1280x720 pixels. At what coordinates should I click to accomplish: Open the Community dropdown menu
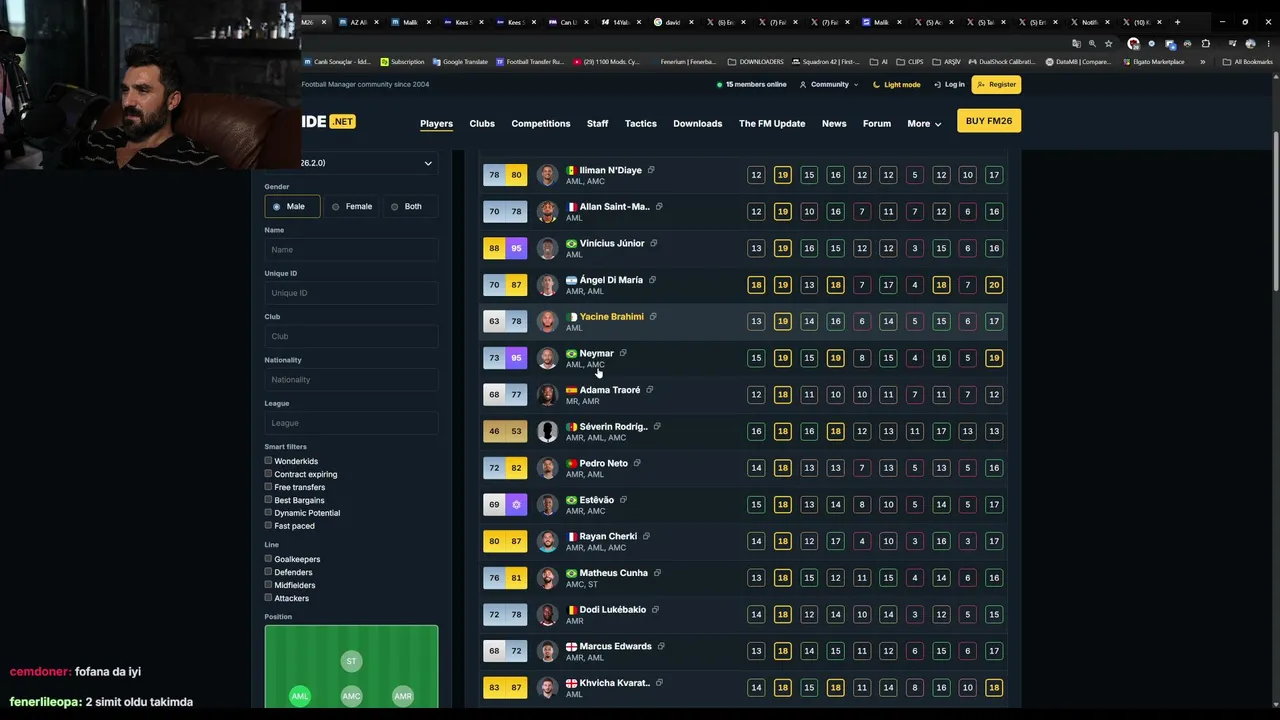click(829, 85)
